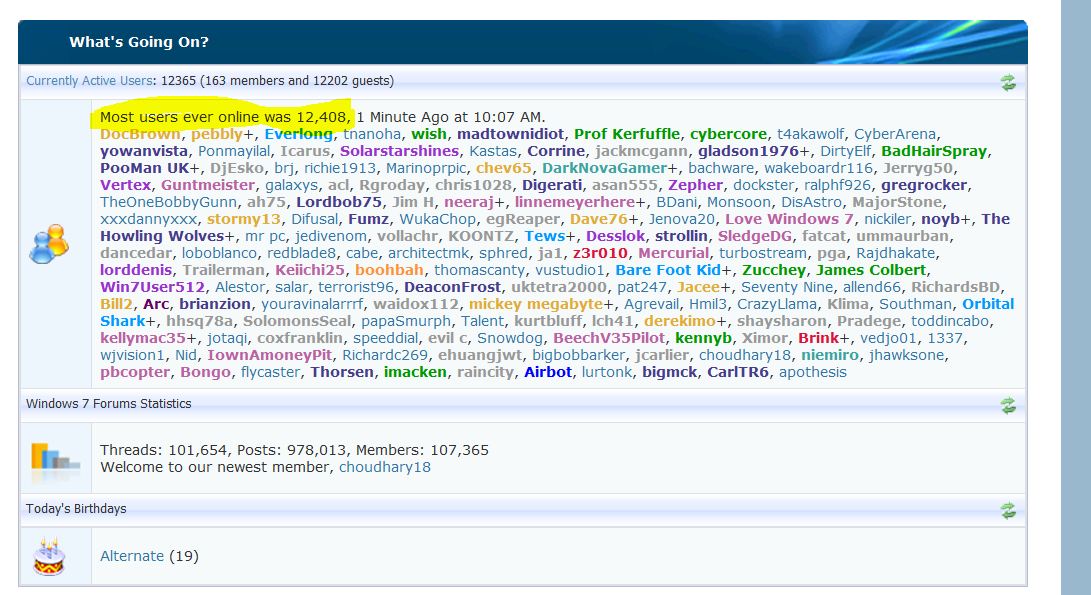Open Airbot's profile
The width and height of the screenshot is (1091, 595).
548,372
